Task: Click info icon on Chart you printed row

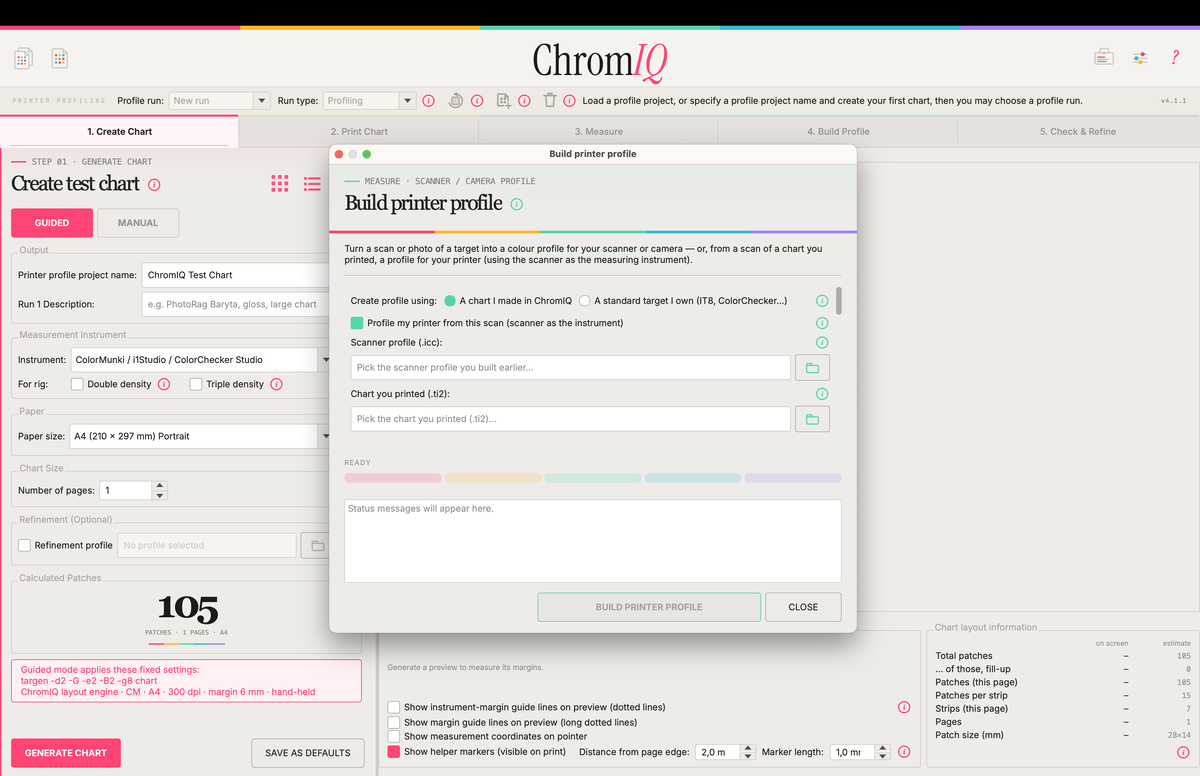Action: coord(822,394)
